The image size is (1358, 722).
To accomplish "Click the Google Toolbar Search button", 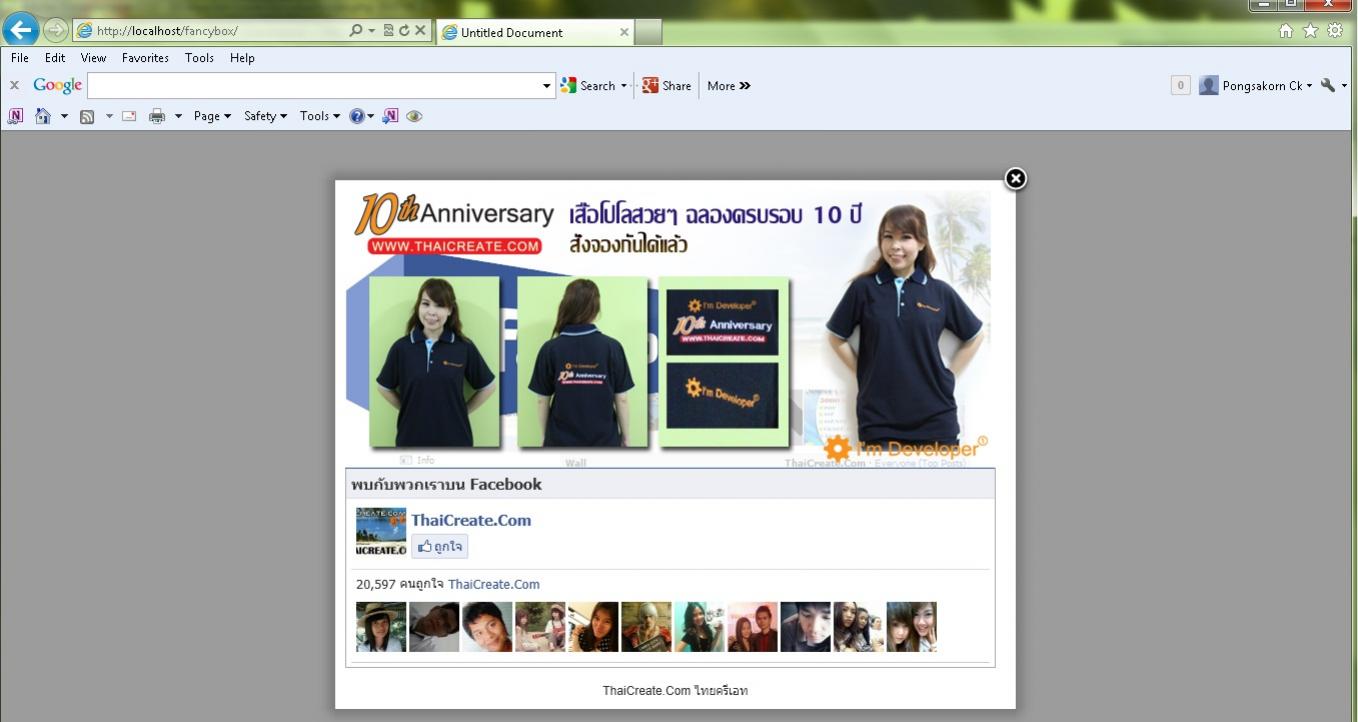I will tap(588, 86).
